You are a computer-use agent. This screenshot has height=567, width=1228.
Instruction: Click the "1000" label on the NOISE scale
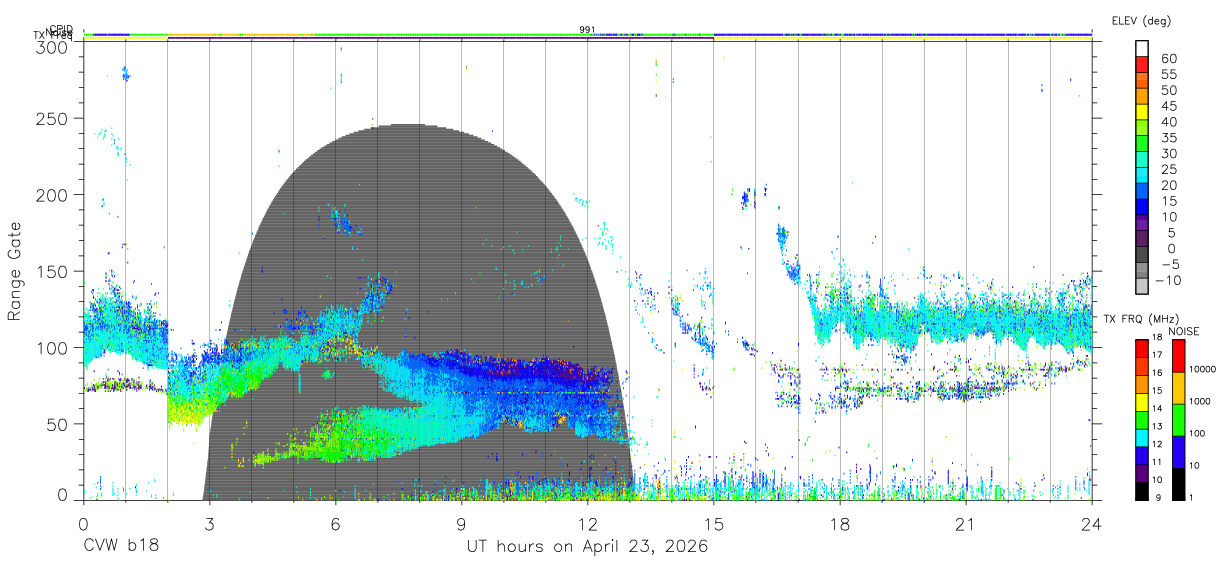pyautogui.click(x=1200, y=401)
